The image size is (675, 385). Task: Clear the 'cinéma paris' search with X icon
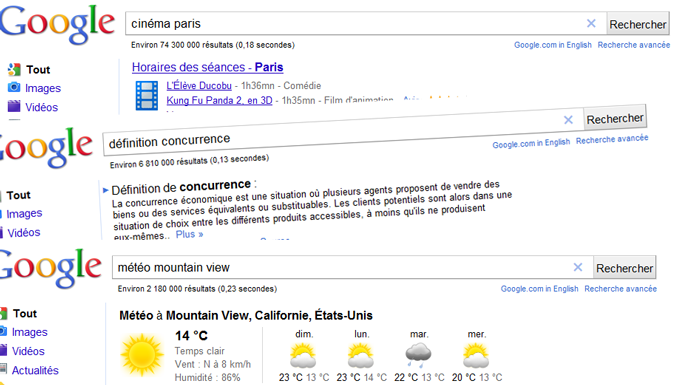click(591, 24)
